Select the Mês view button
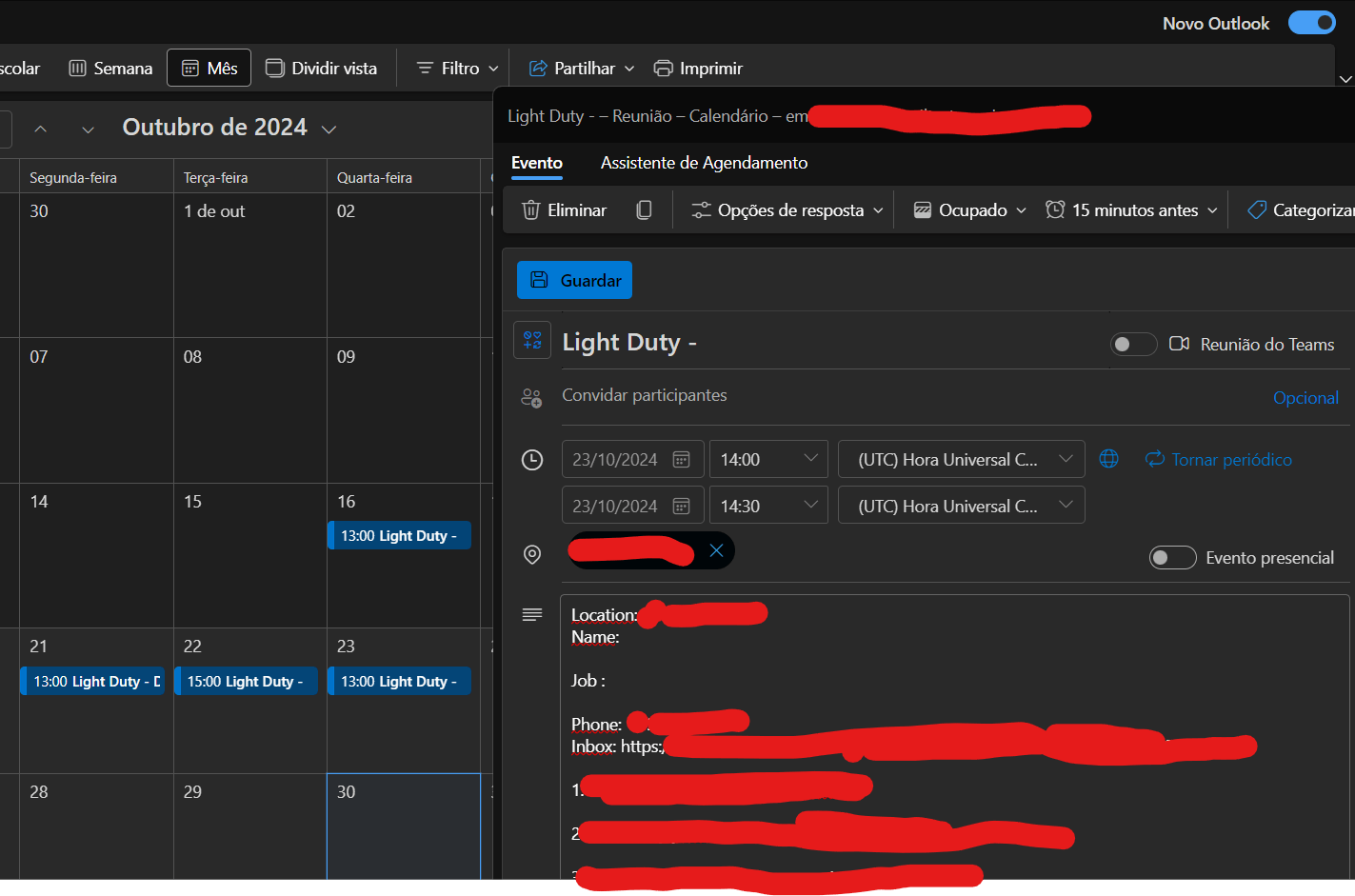 (209, 69)
